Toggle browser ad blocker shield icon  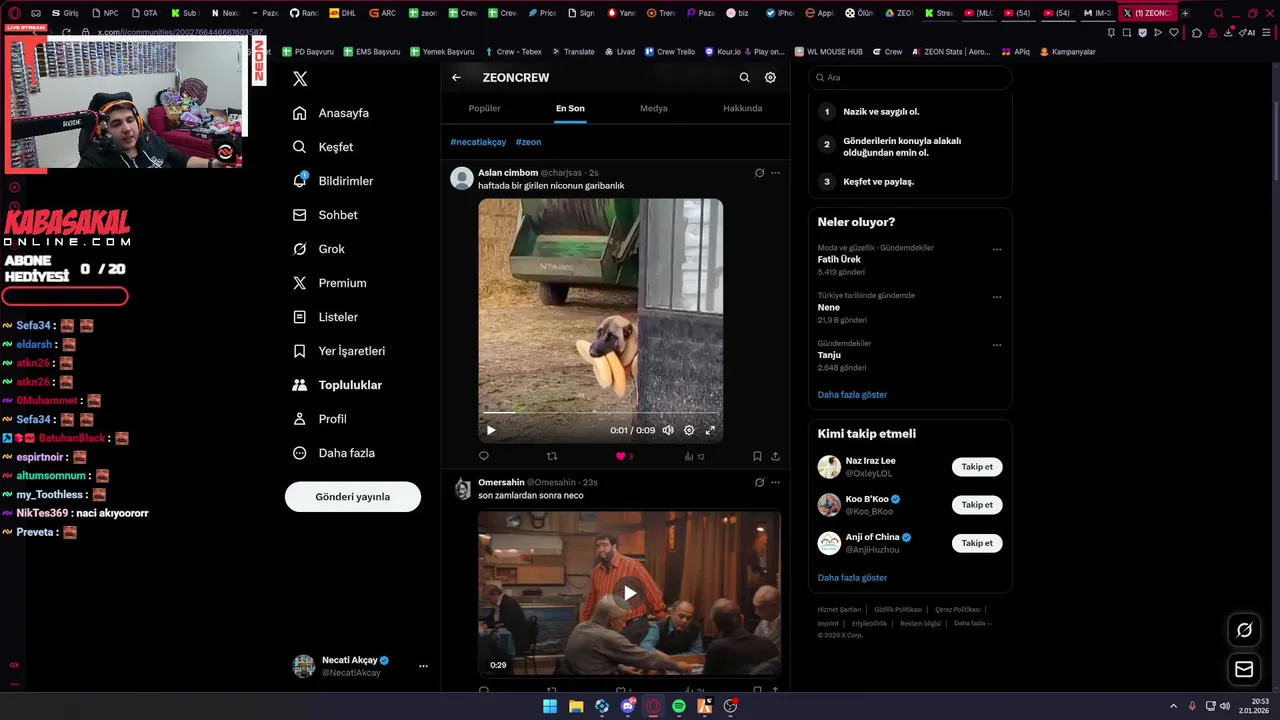click(1144, 32)
